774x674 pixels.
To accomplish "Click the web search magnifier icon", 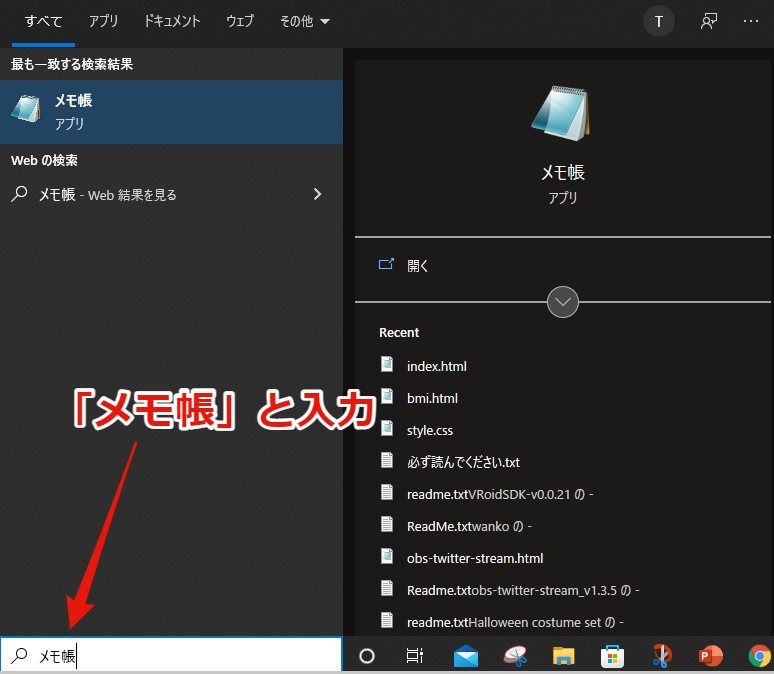I will [x=19, y=194].
